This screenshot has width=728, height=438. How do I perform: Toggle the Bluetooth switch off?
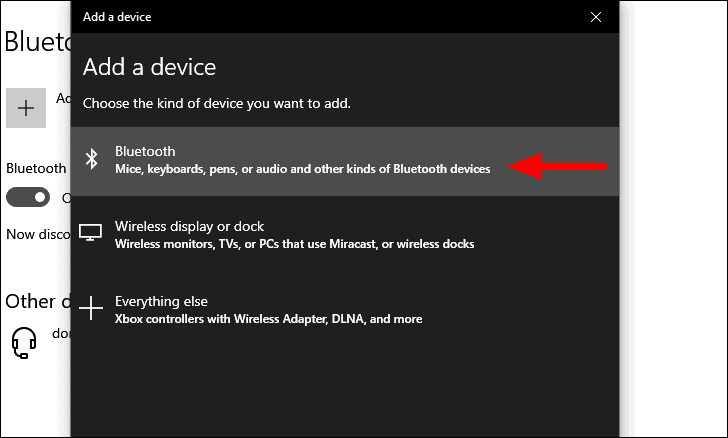[x=28, y=197]
